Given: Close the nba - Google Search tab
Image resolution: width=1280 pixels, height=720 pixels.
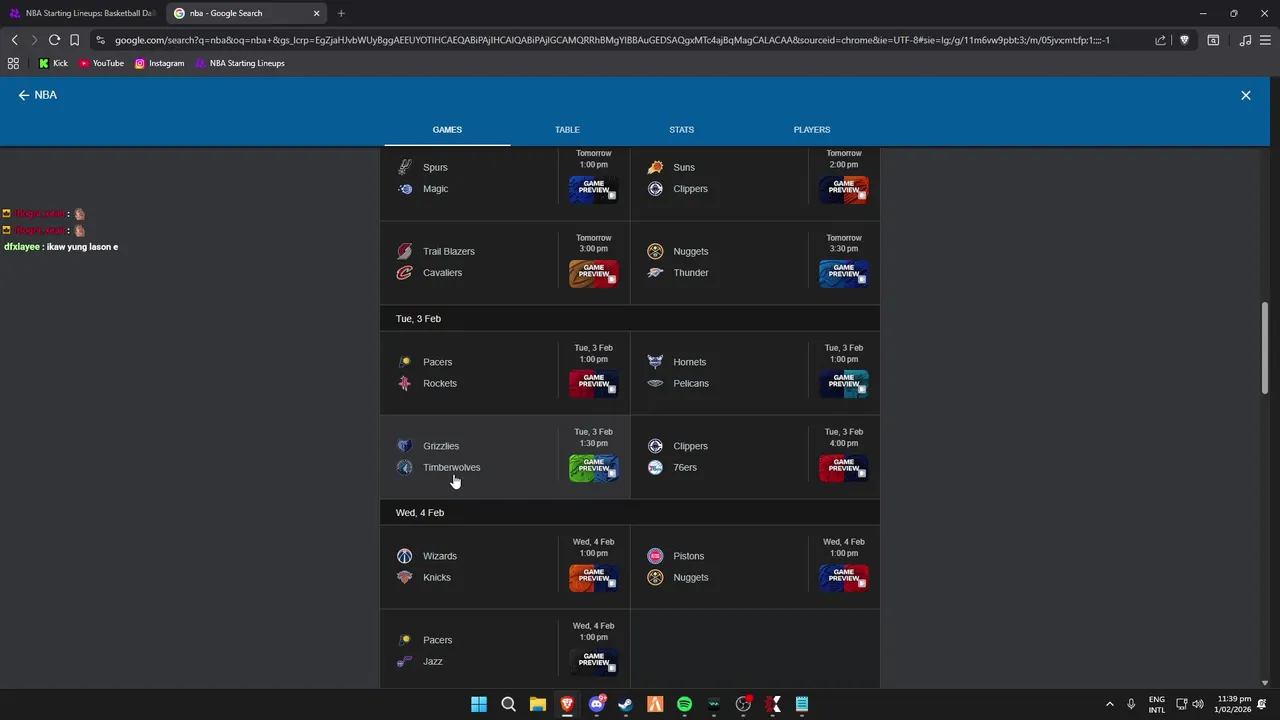Looking at the screenshot, I should [x=317, y=13].
